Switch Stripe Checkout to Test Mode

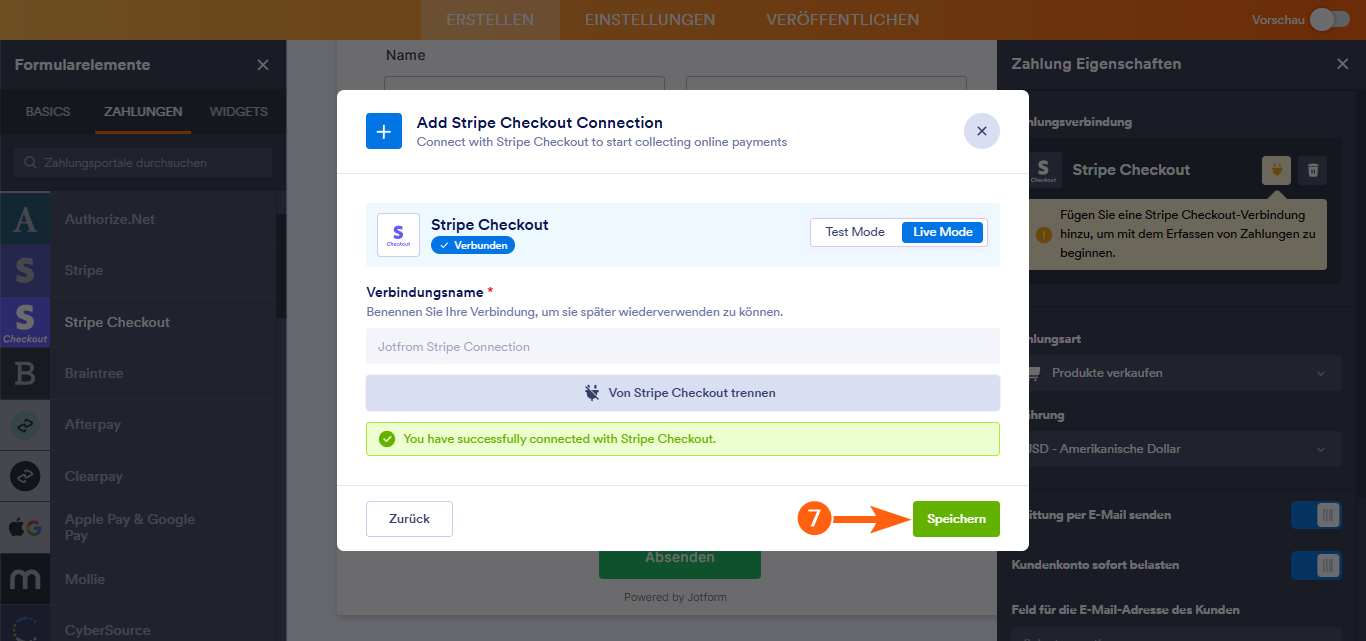[854, 232]
